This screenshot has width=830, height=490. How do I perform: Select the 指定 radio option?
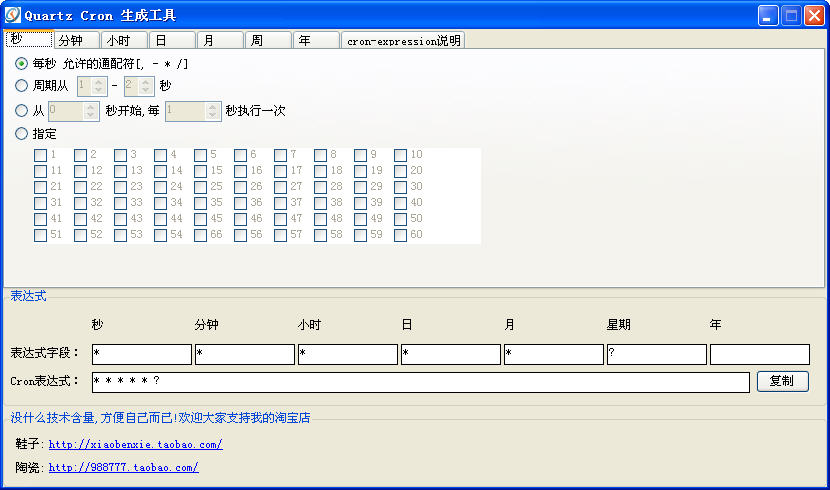(x=22, y=134)
